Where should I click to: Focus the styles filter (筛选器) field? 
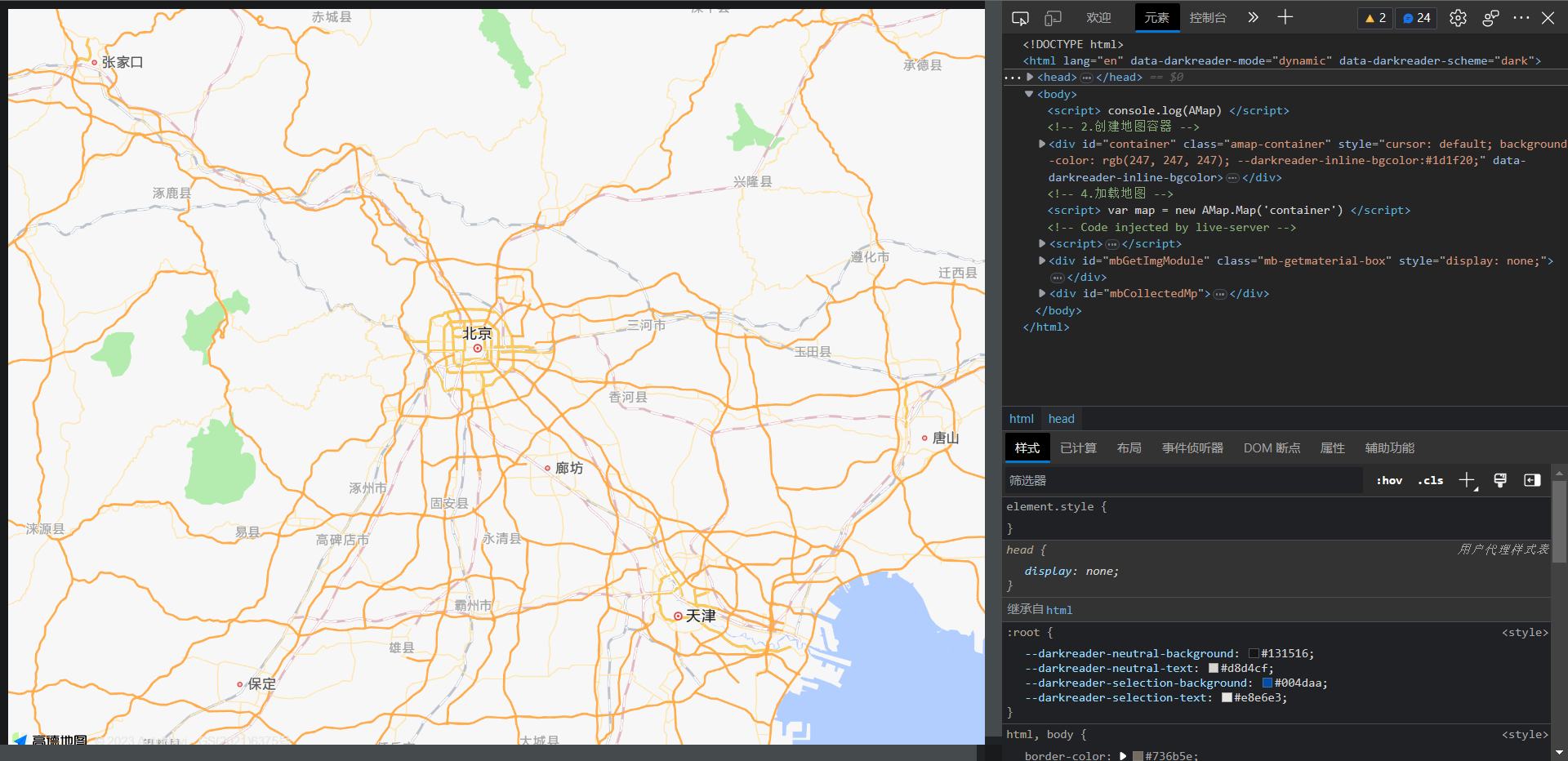pos(1184,480)
